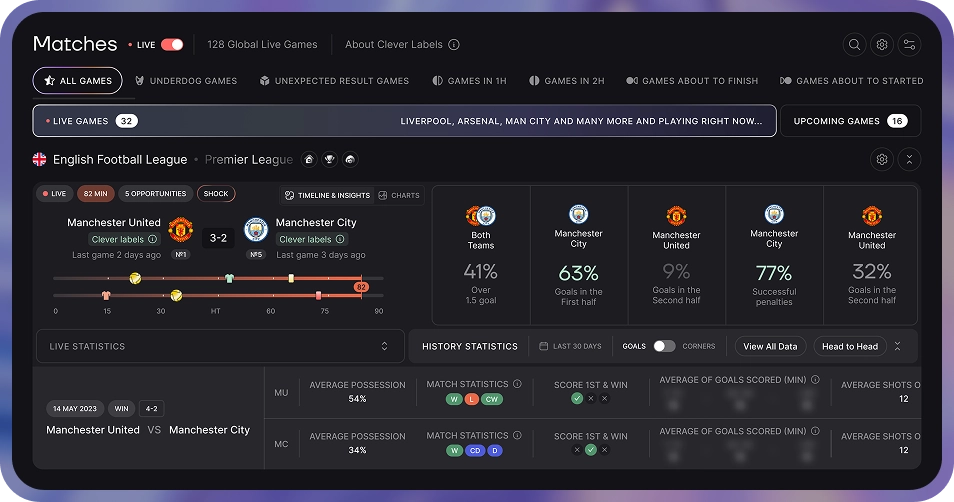Select the All Games tab
954x502 pixels.
pos(77,81)
